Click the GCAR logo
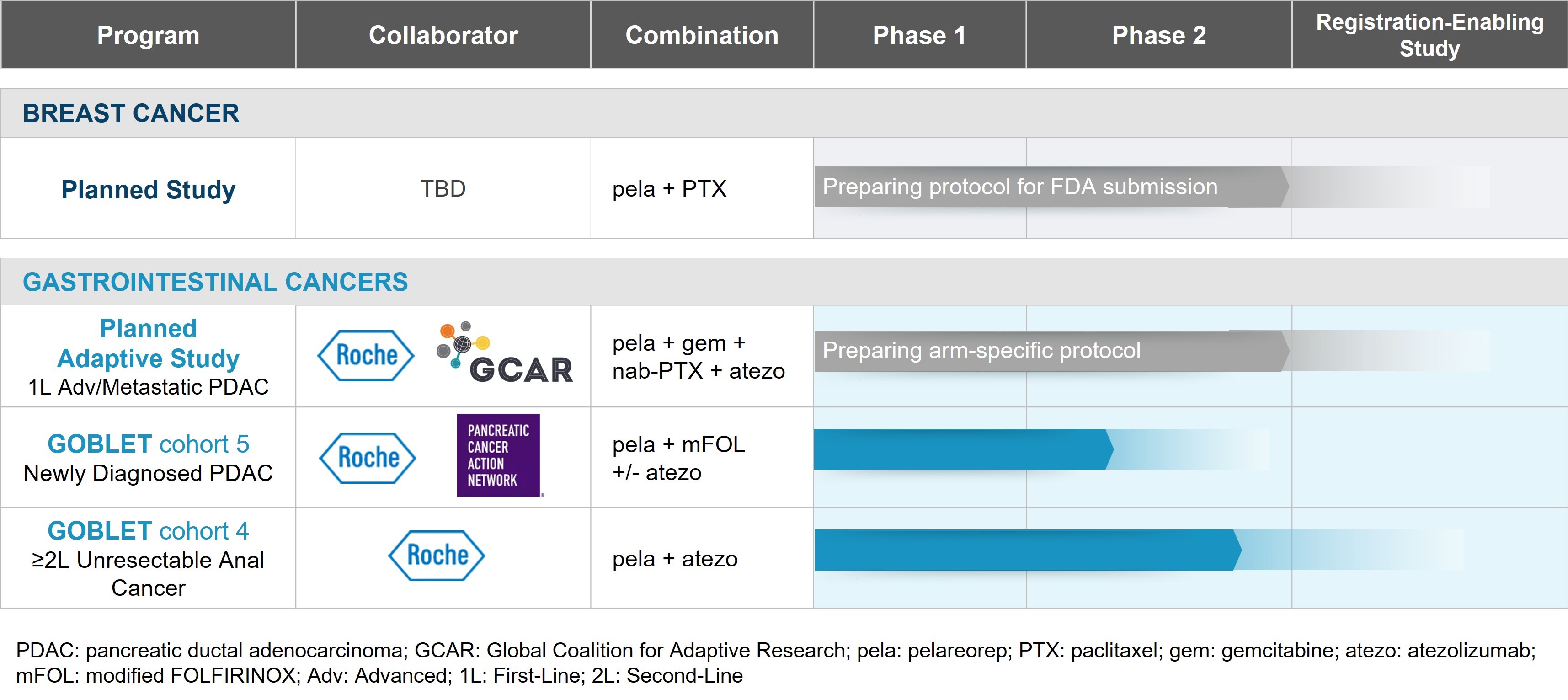 click(505, 354)
